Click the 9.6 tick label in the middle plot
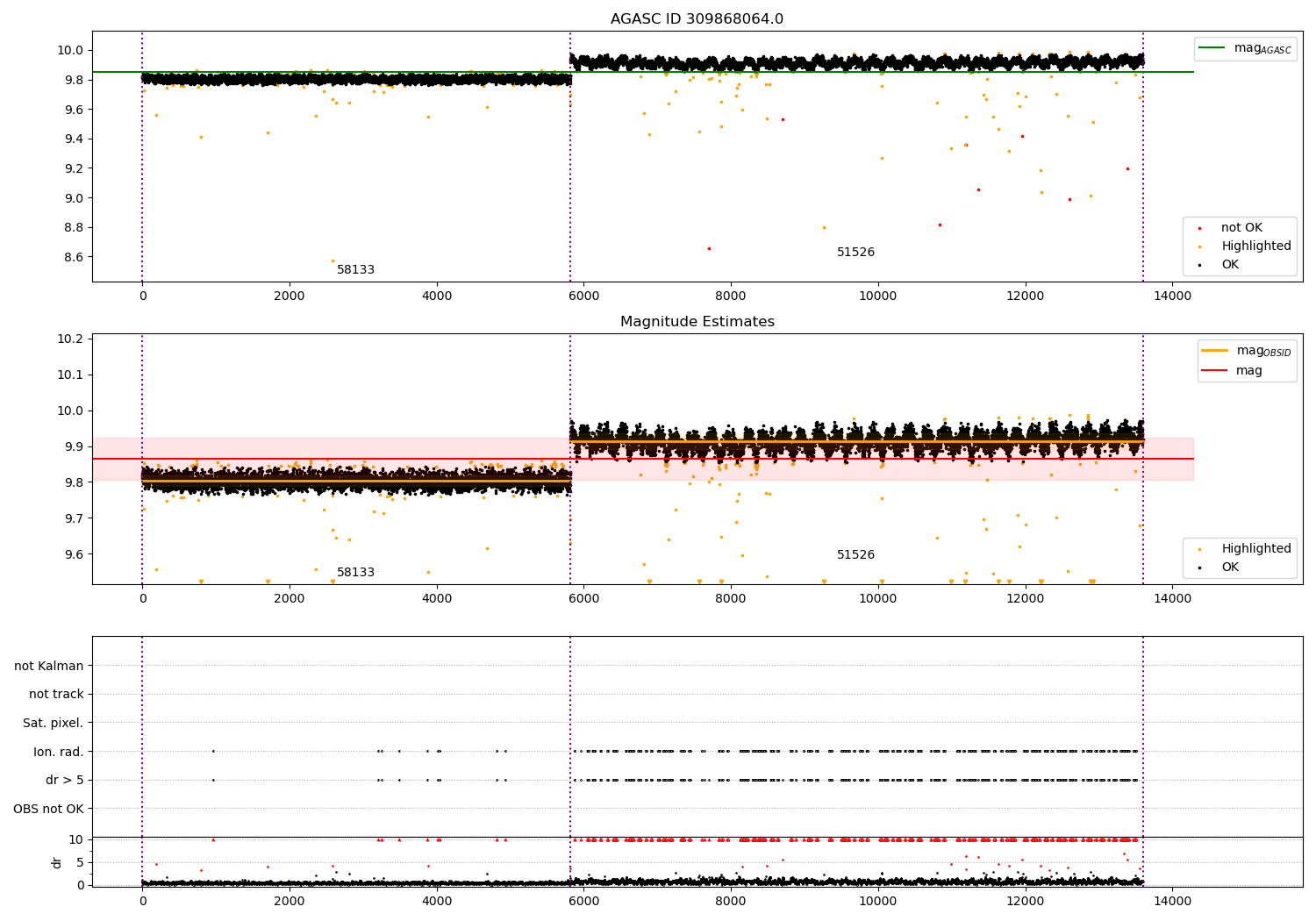This screenshot has height=921, width=1316. 74,554
